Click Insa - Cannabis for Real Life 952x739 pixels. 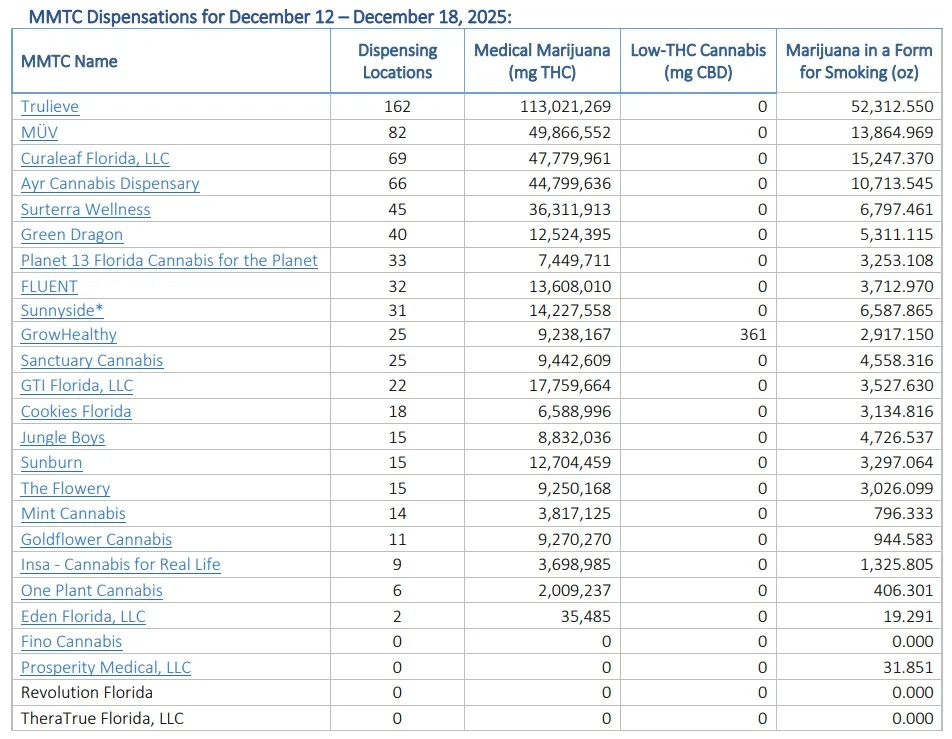coord(120,565)
